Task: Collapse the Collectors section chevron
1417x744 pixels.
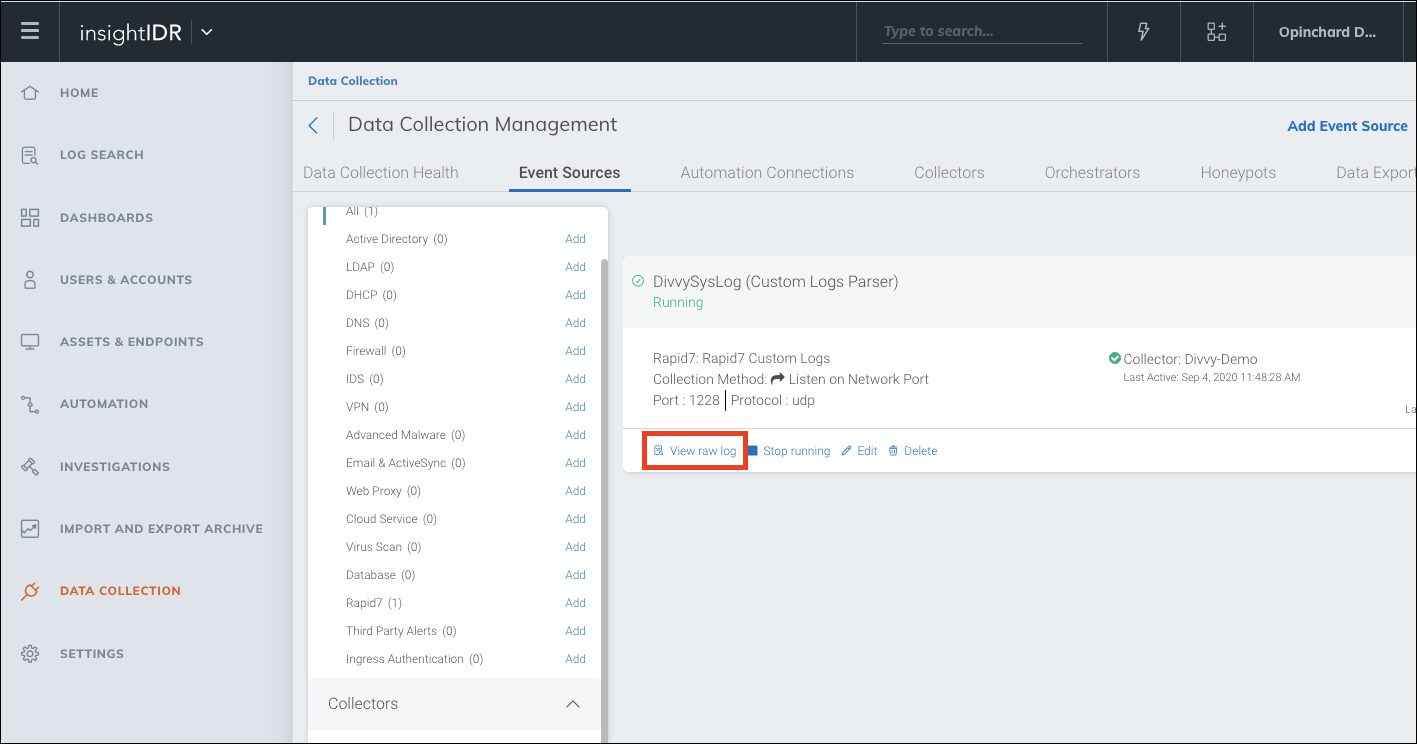Action: pyautogui.click(x=573, y=704)
